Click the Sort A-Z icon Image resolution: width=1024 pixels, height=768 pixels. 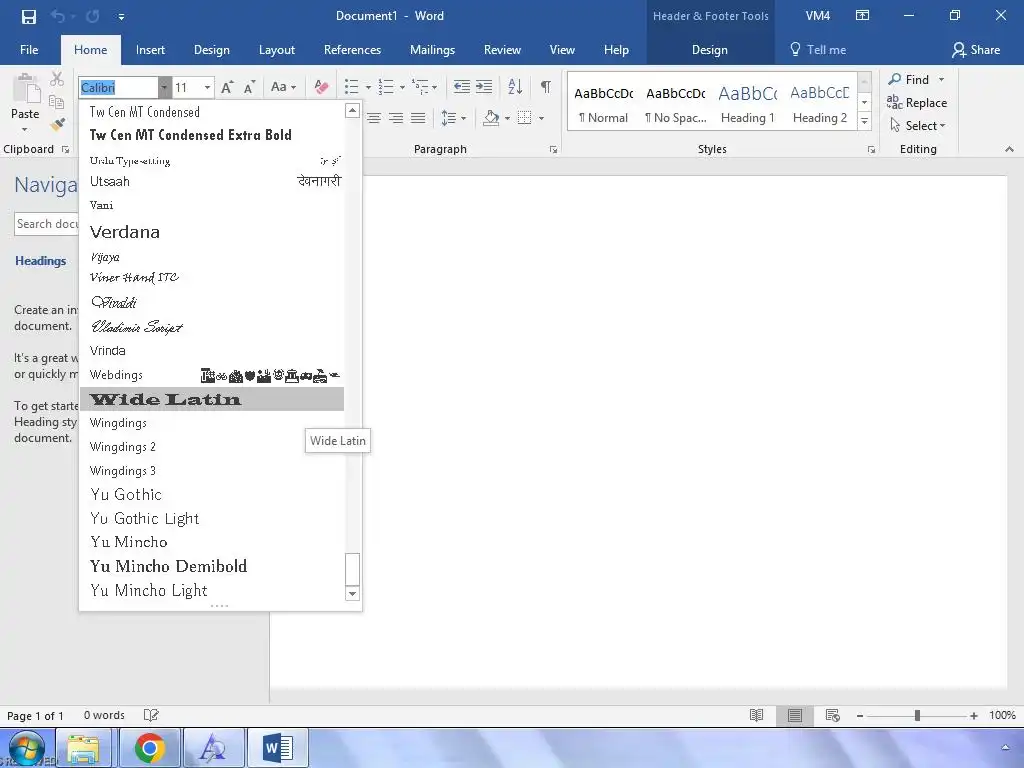pyautogui.click(x=515, y=87)
